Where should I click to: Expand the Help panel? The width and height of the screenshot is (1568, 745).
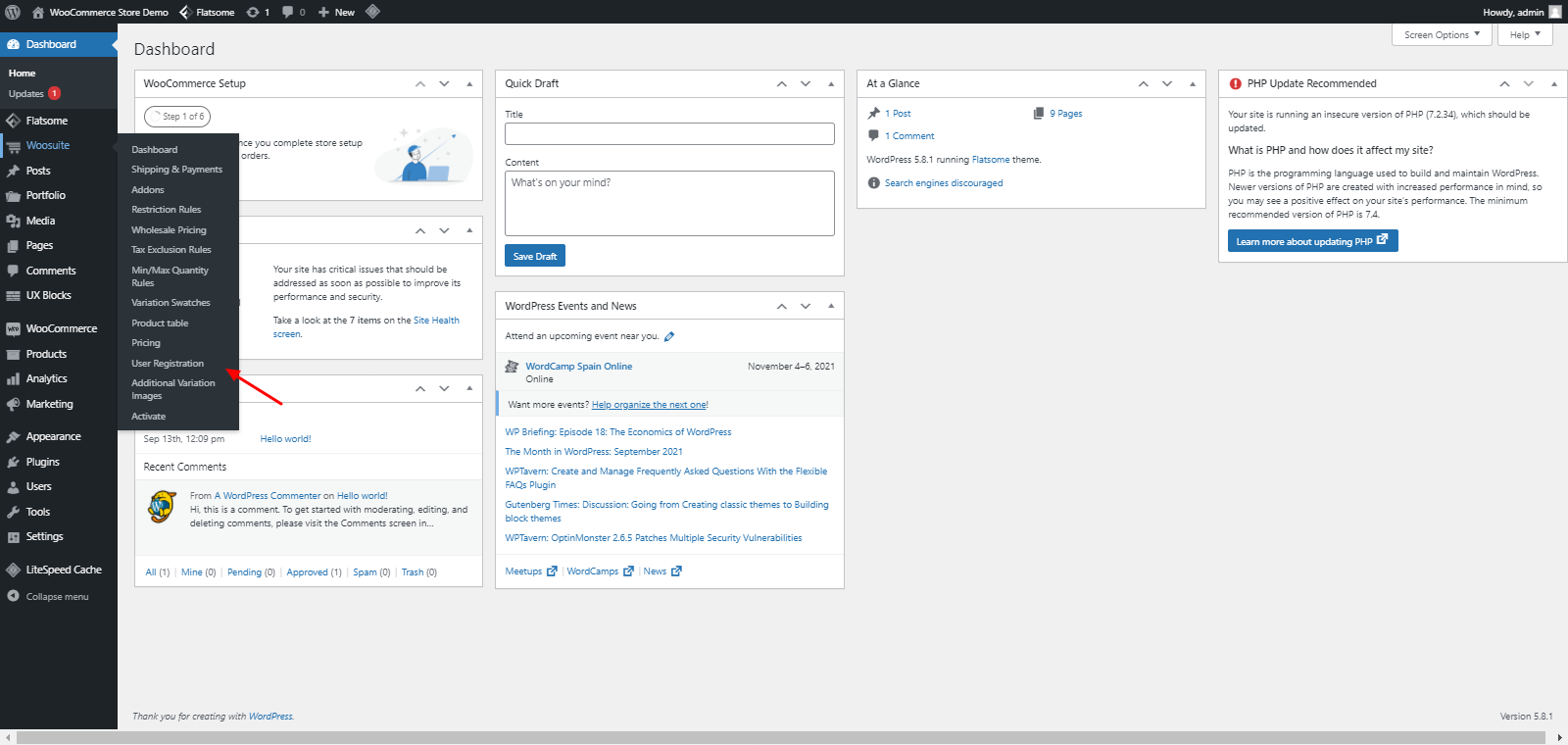pos(1525,34)
